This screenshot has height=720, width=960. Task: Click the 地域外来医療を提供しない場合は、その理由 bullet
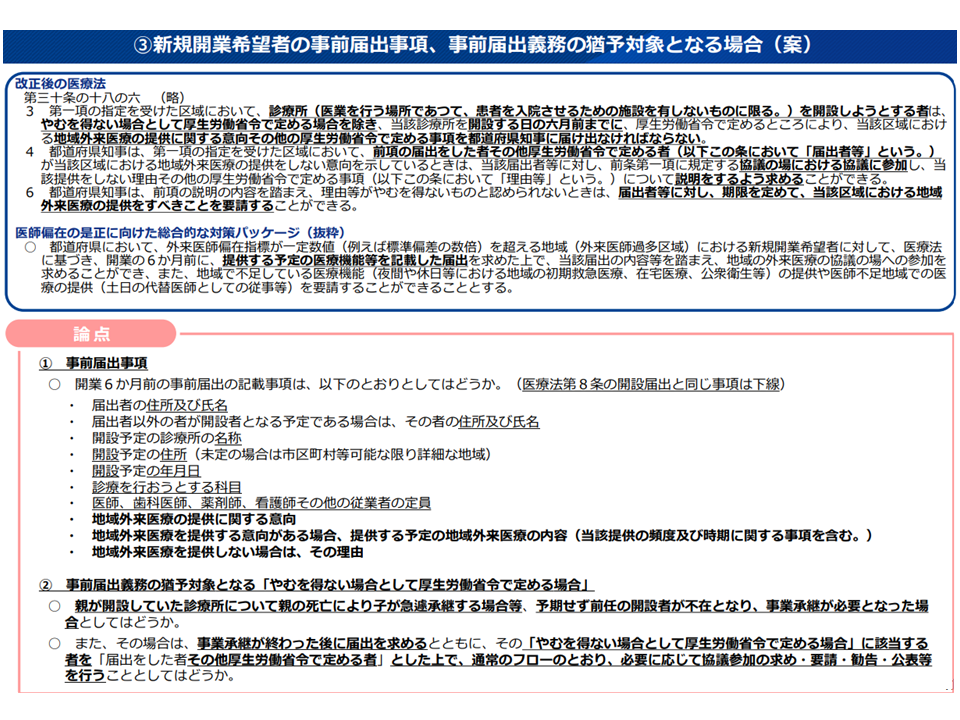pos(227,551)
